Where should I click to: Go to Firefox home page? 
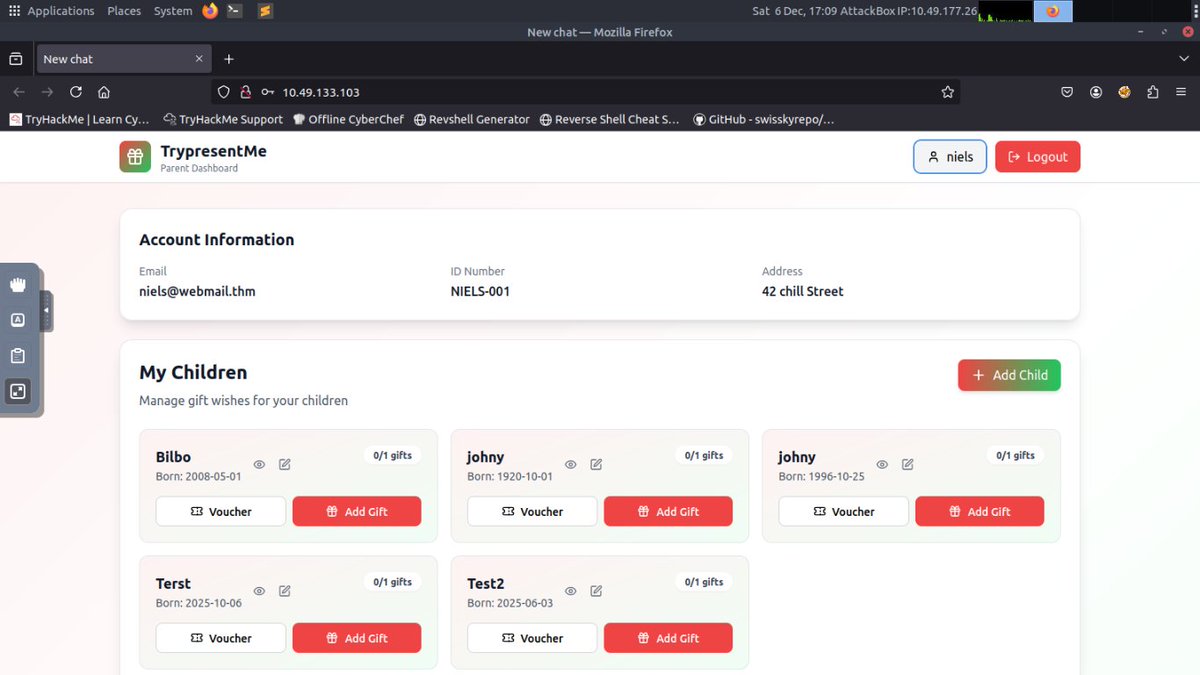tap(104, 92)
